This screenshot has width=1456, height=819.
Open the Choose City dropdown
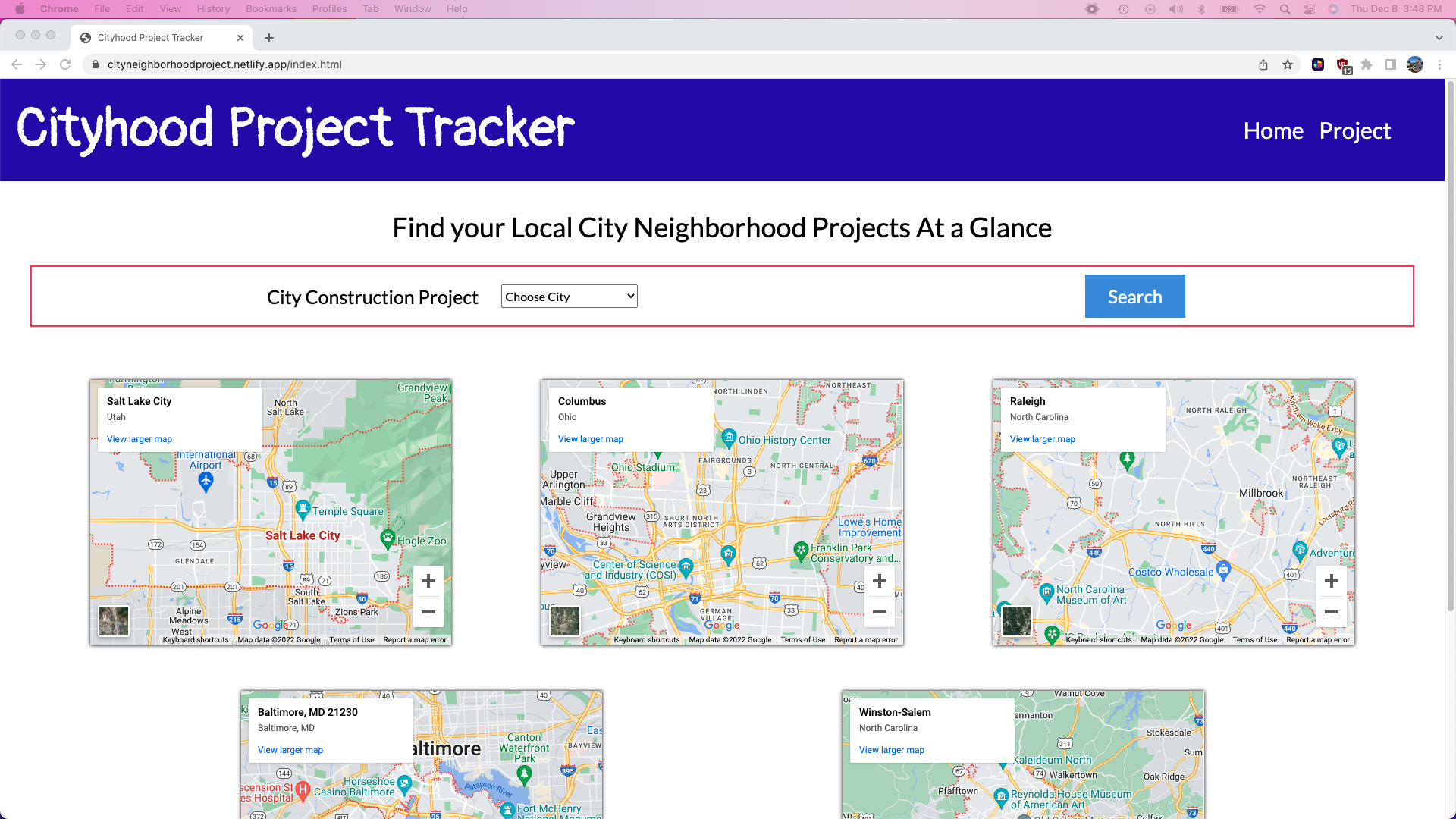click(x=570, y=297)
